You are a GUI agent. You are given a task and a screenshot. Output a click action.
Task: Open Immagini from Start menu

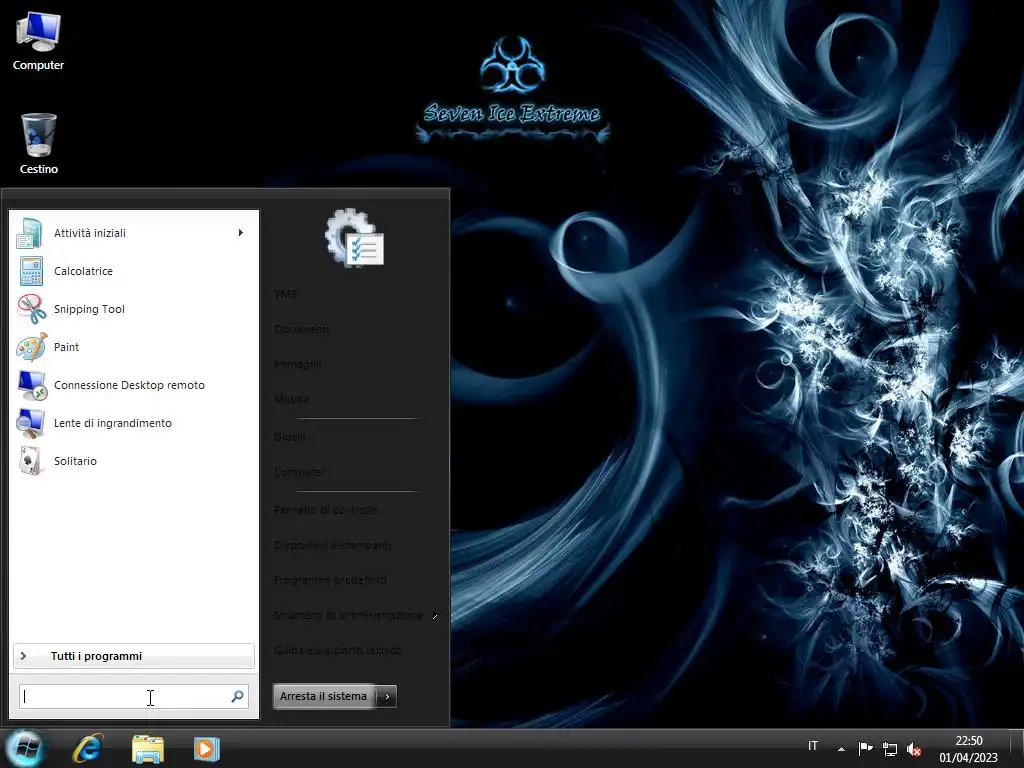(x=298, y=364)
